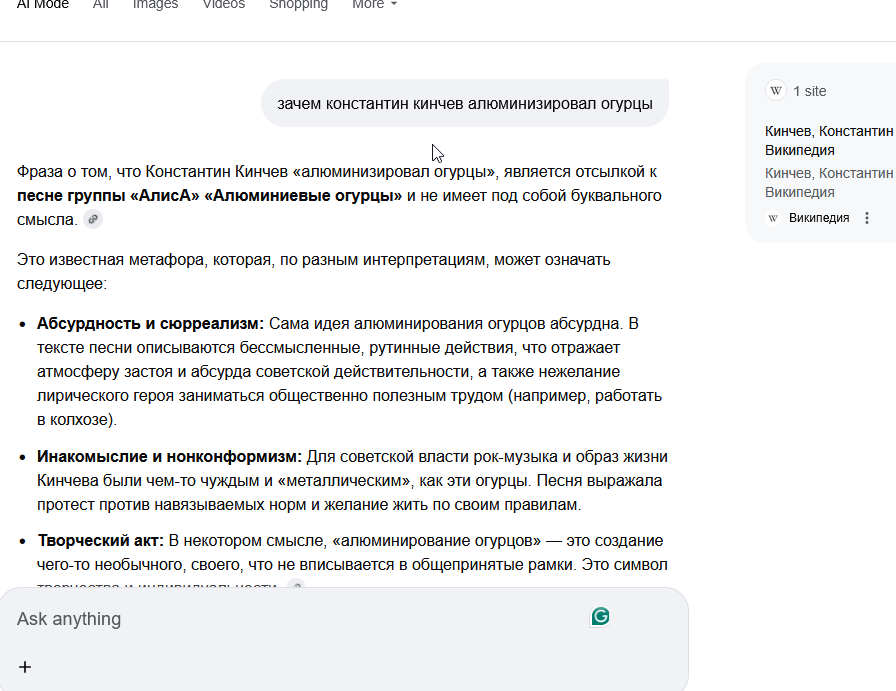The width and height of the screenshot is (896, 691).
Task: Open the Images tab
Action: (155, 5)
